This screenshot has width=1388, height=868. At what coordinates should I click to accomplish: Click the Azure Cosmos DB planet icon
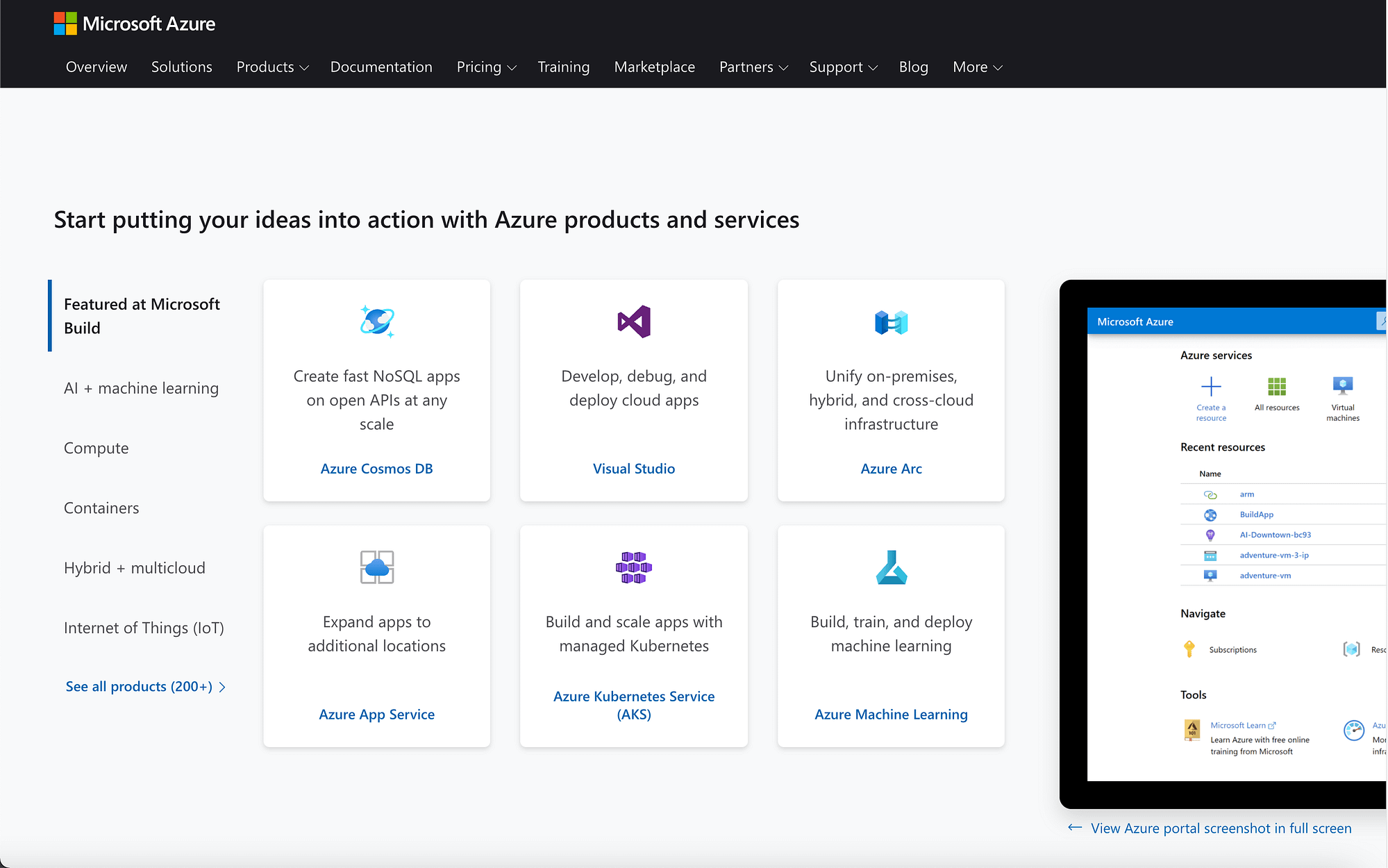coord(377,322)
